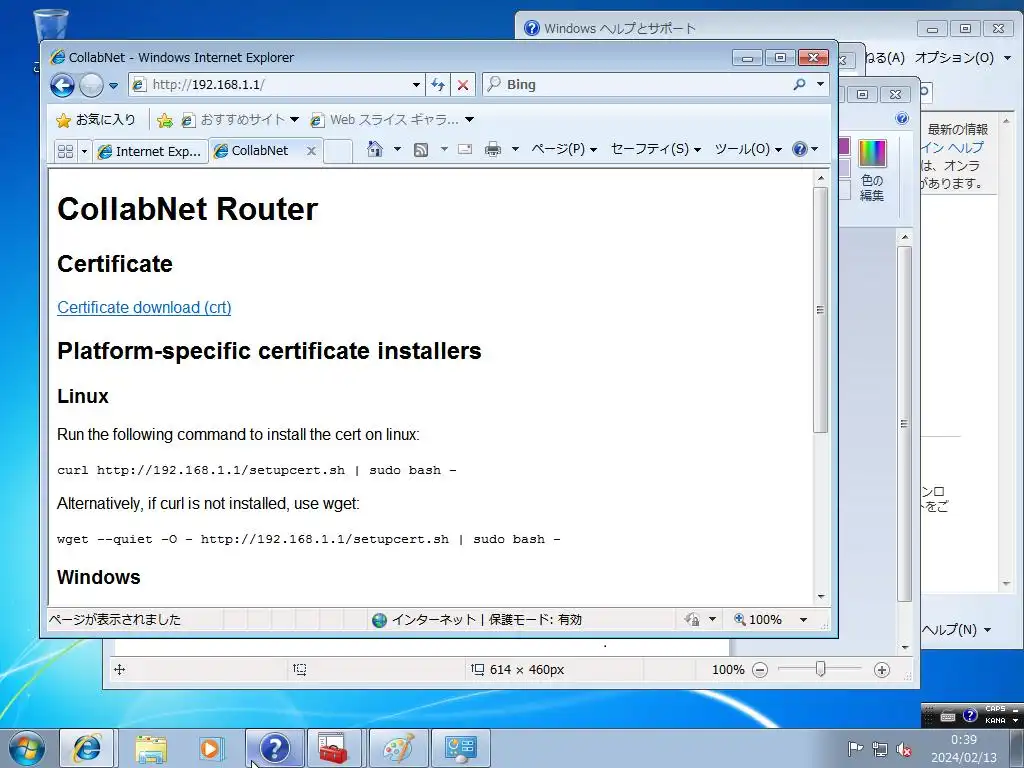Add page to favorites bar star icon
The height and width of the screenshot is (768, 1024).
[x=165, y=120]
